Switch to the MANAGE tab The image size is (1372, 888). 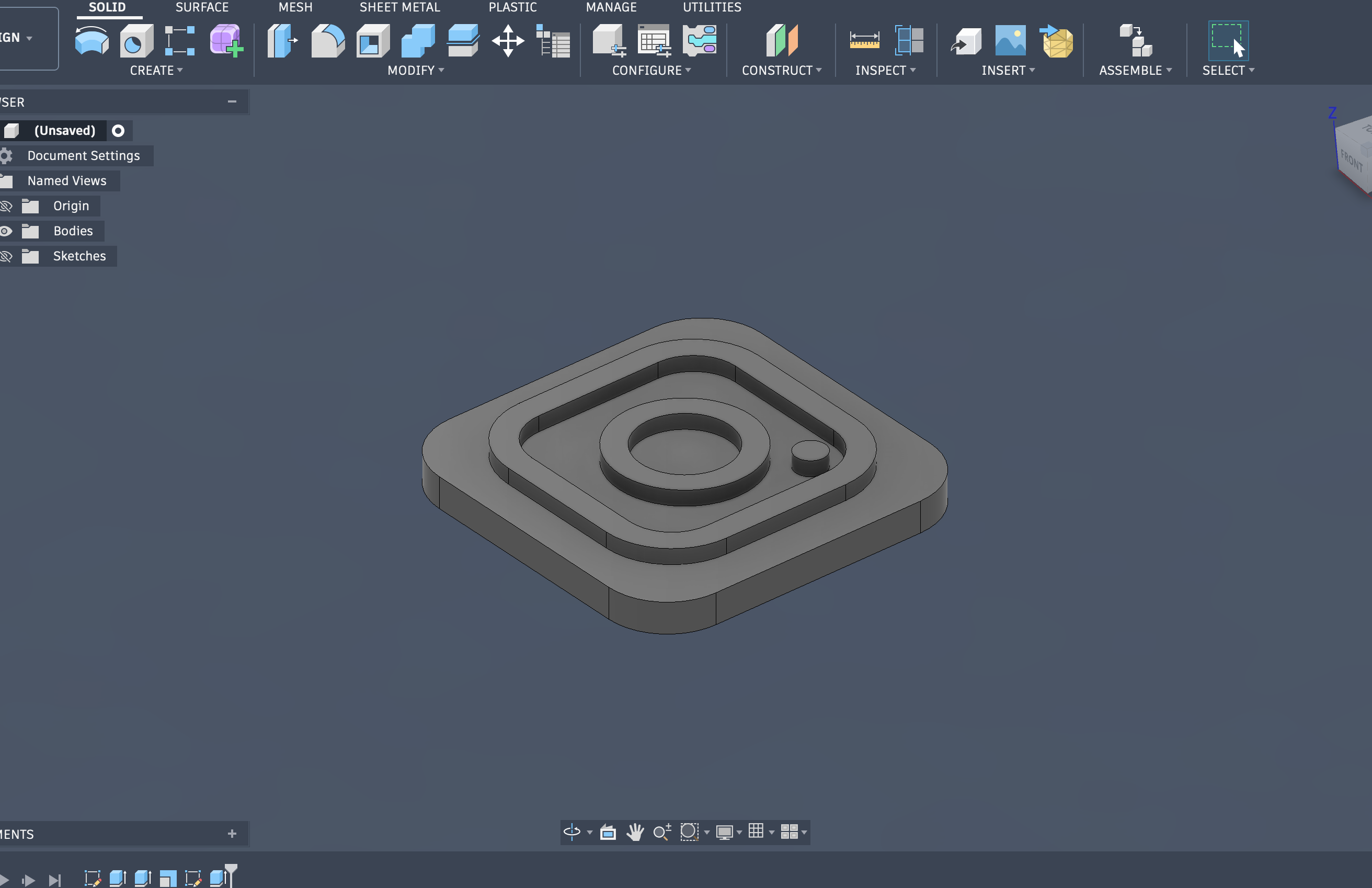tap(611, 7)
